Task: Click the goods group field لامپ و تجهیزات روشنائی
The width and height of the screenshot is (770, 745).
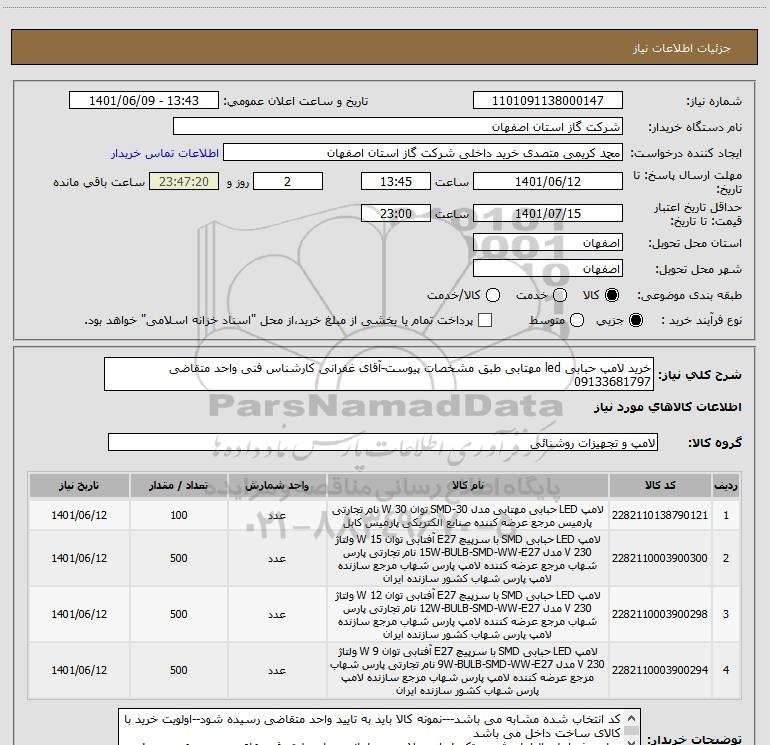Action: [x=383, y=442]
